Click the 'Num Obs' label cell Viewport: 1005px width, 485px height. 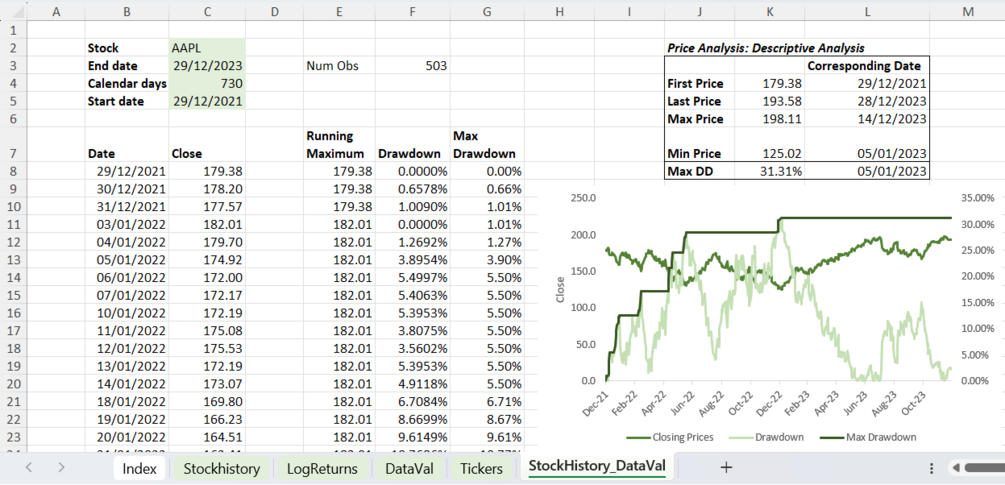[x=338, y=66]
